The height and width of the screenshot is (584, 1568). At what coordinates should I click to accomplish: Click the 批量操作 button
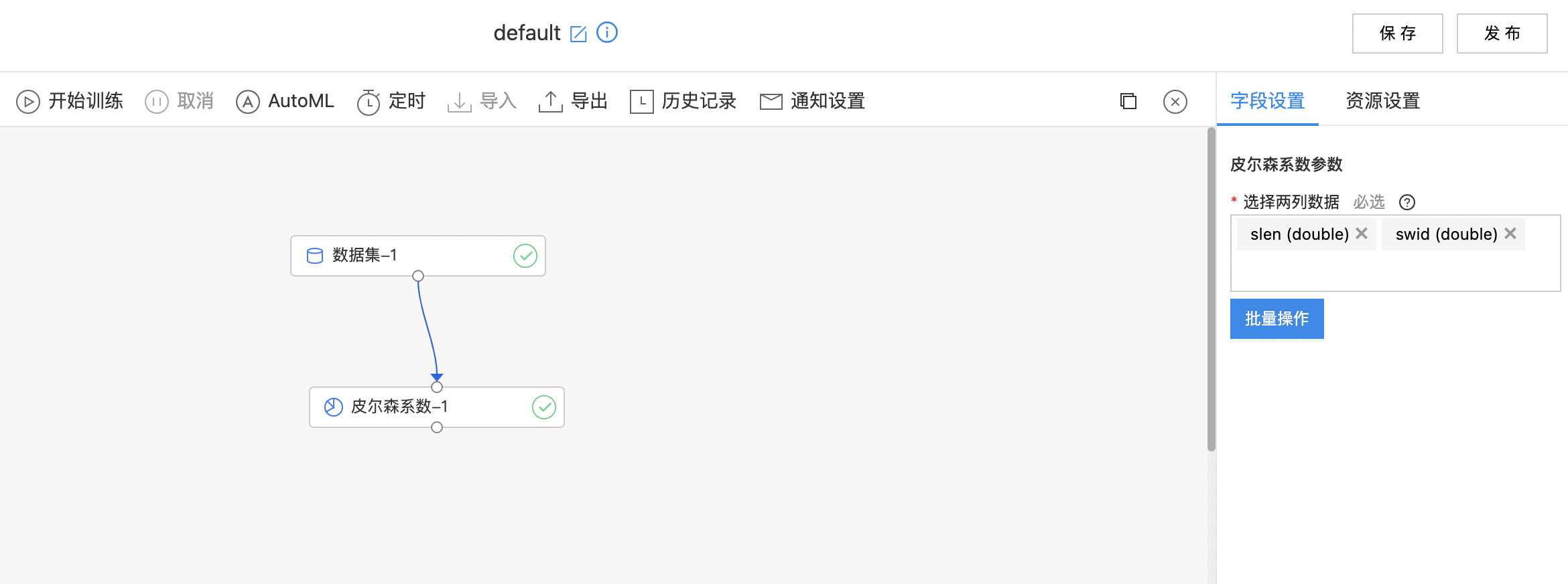(1277, 319)
